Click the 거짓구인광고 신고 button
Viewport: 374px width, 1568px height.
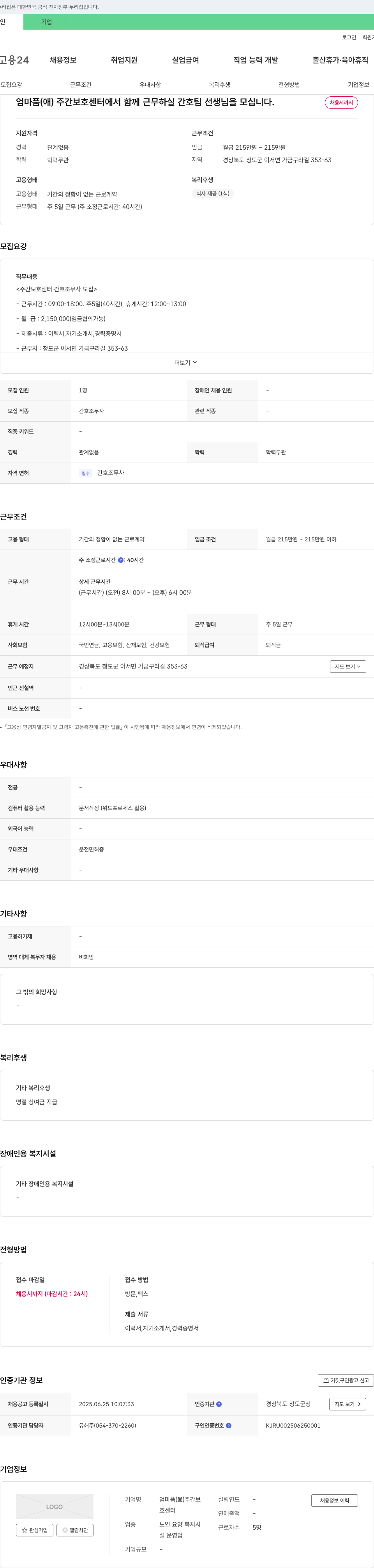click(346, 1380)
